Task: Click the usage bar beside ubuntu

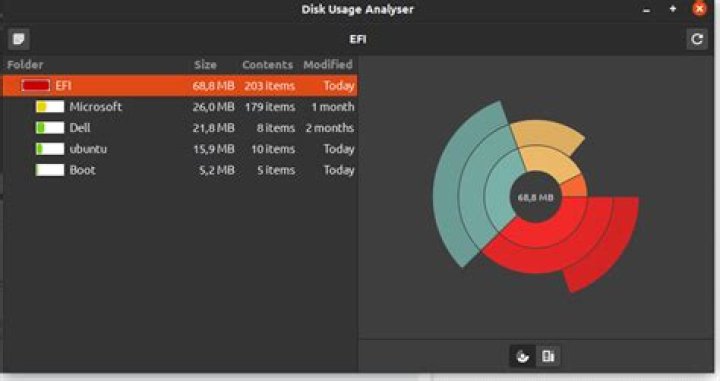Action: 50,149
